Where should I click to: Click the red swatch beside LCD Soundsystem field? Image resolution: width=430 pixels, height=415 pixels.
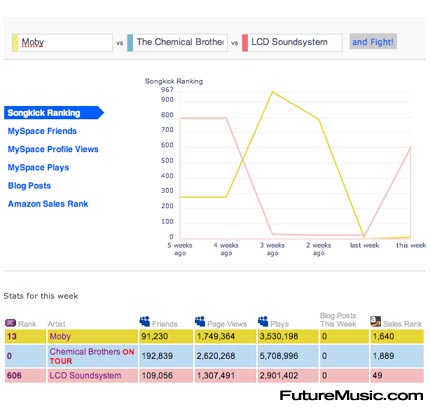tap(245, 43)
